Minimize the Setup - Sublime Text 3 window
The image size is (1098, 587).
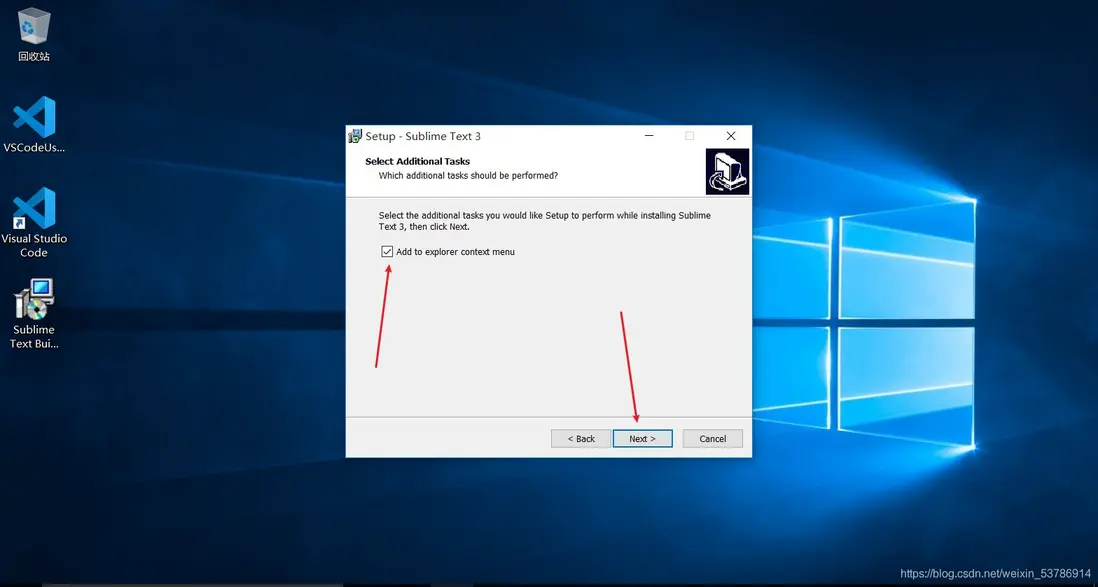coord(649,136)
